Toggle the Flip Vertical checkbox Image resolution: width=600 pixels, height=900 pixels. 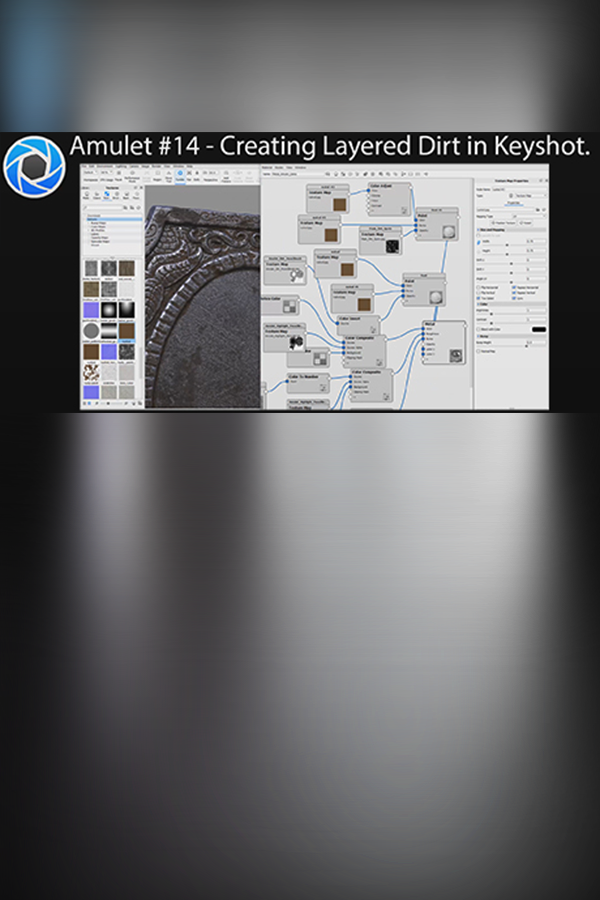point(478,293)
